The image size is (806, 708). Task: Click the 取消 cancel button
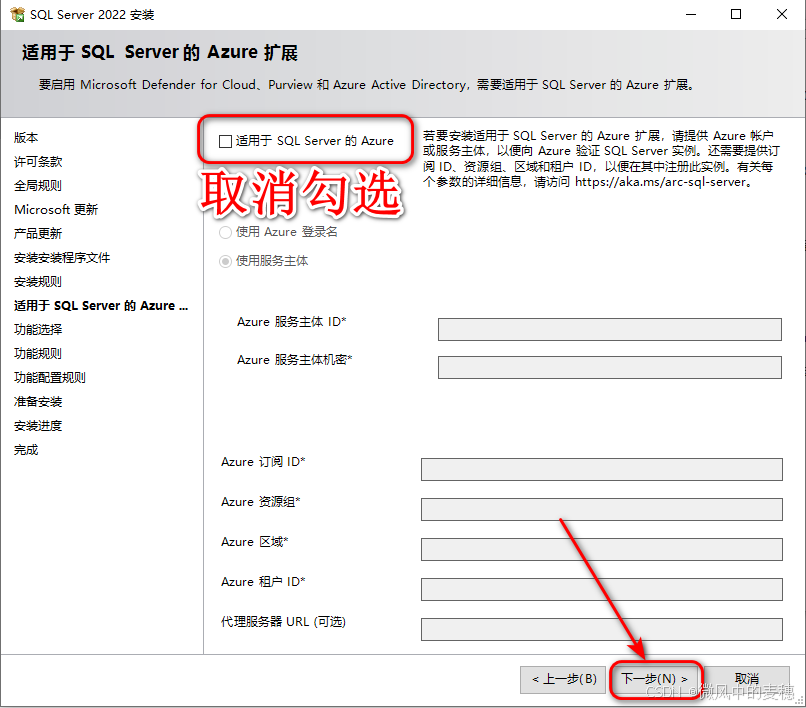click(x=746, y=679)
